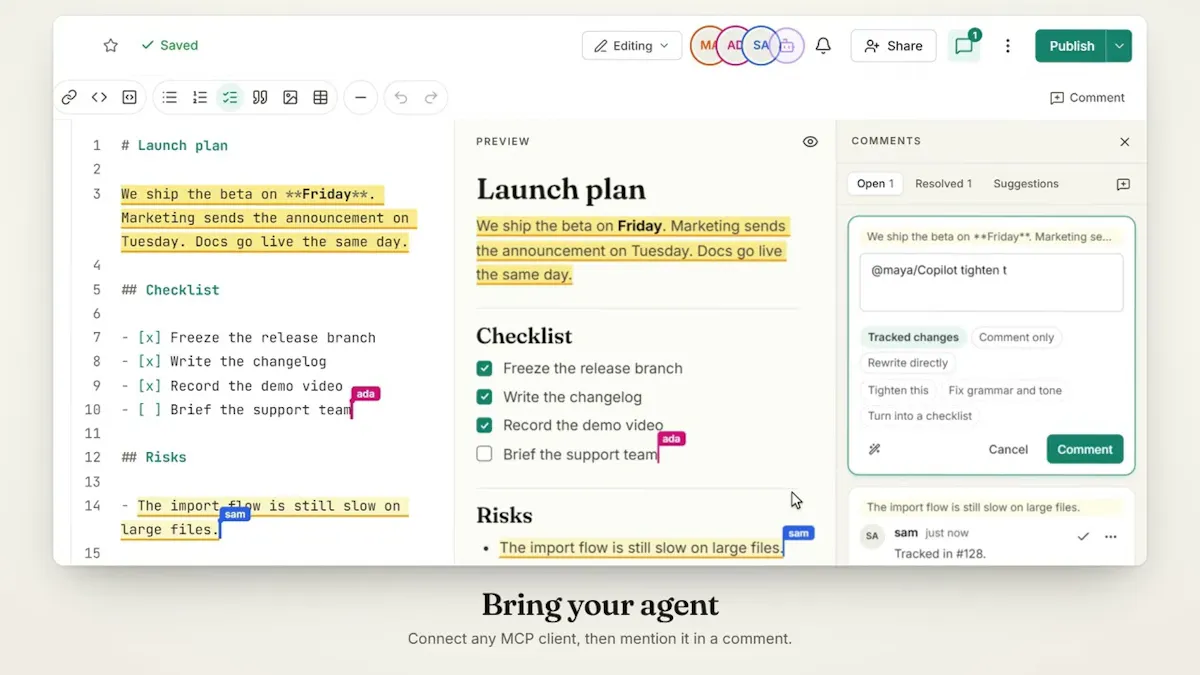Undo the last edit
The height and width of the screenshot is (675, 1200).
click(x=401, y=97)
